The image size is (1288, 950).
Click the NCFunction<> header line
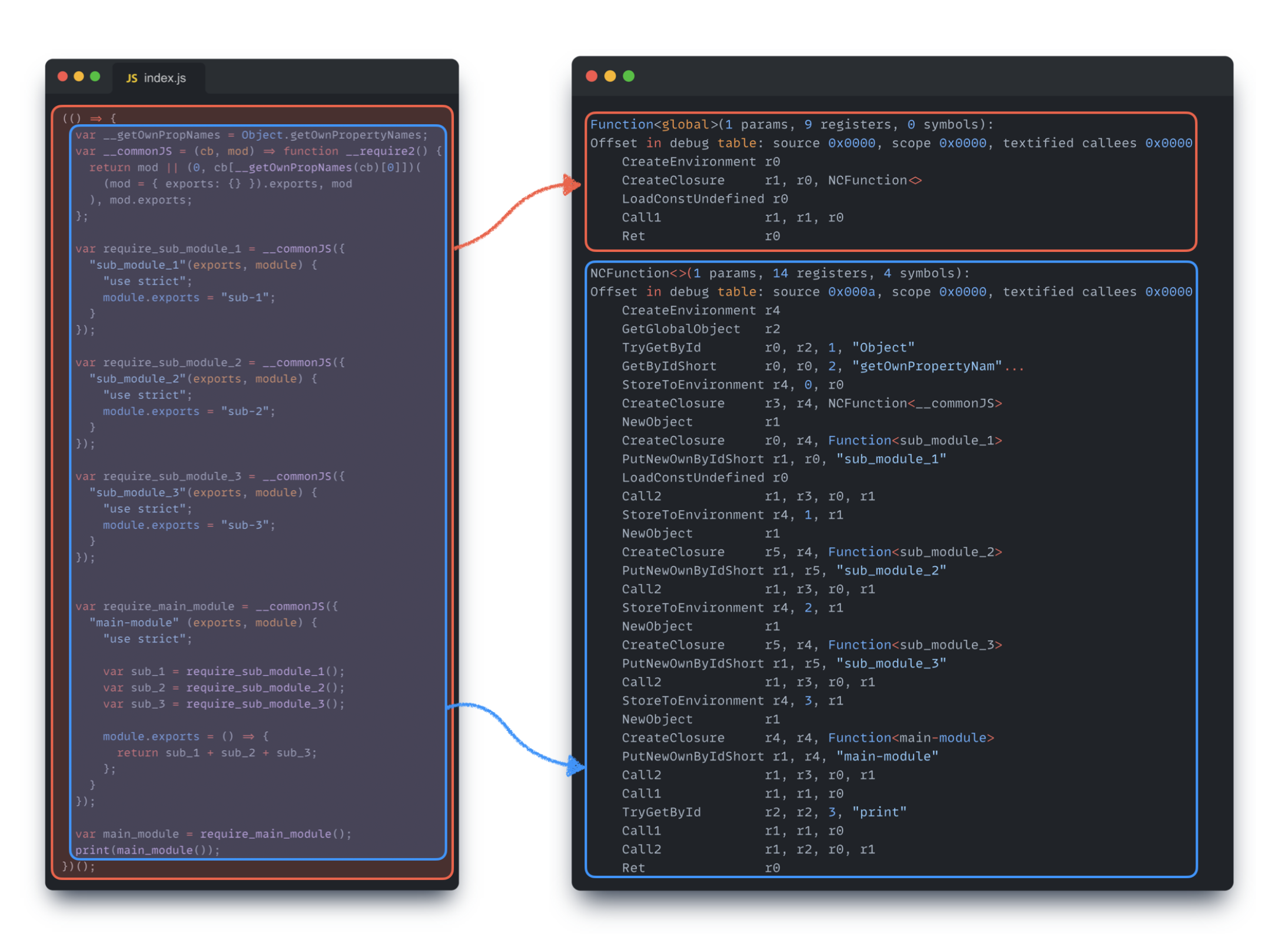point(779,273)
